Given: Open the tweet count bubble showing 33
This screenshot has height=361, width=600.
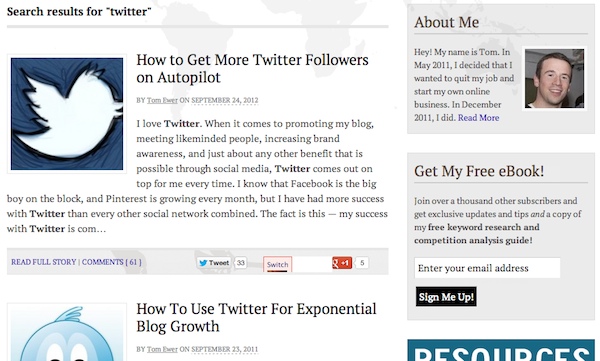Looking at the screenshot, I should tap(240, 263).
